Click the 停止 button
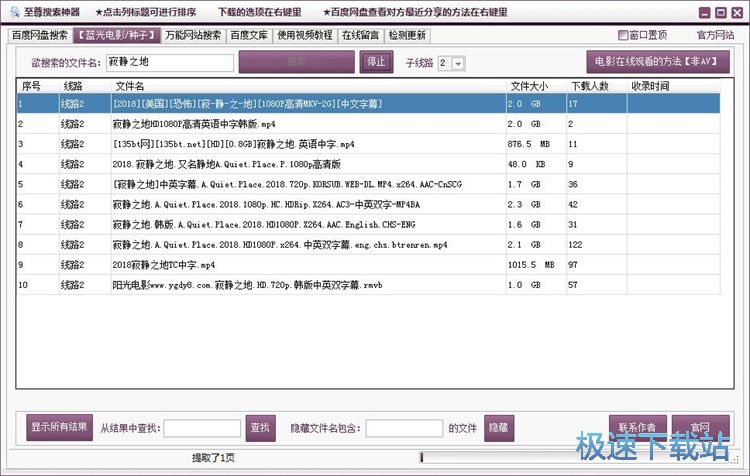The width and height of the screenshot is (750, 476). 376,62
